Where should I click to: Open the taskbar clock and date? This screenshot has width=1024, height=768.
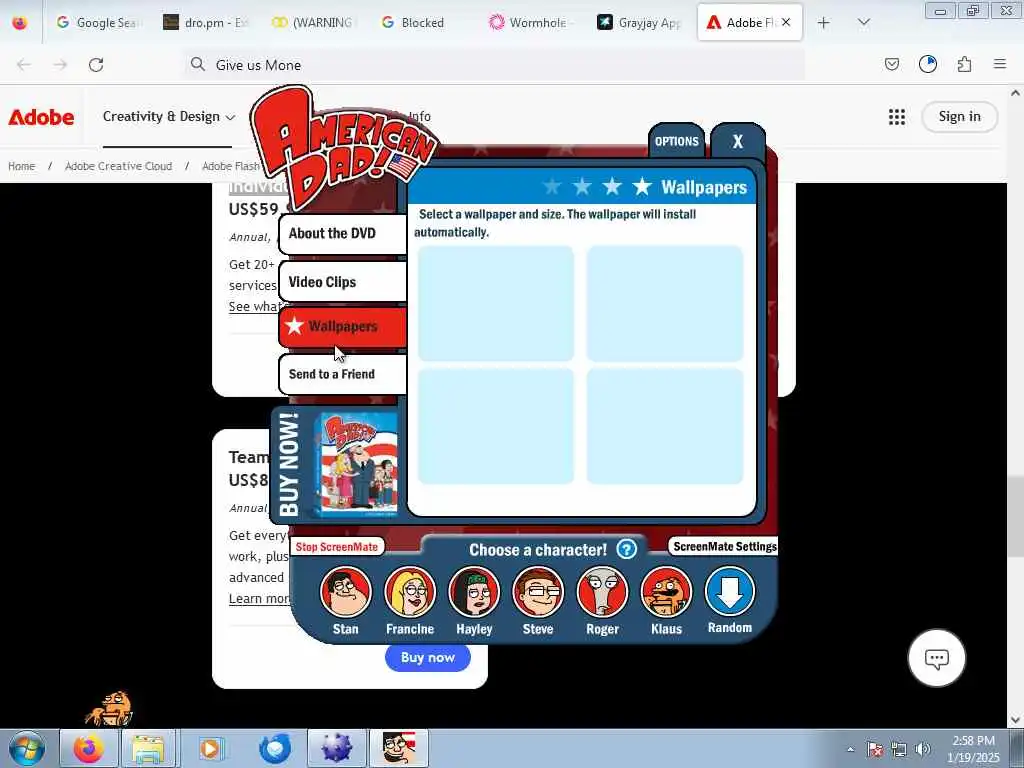coord(973,749)
